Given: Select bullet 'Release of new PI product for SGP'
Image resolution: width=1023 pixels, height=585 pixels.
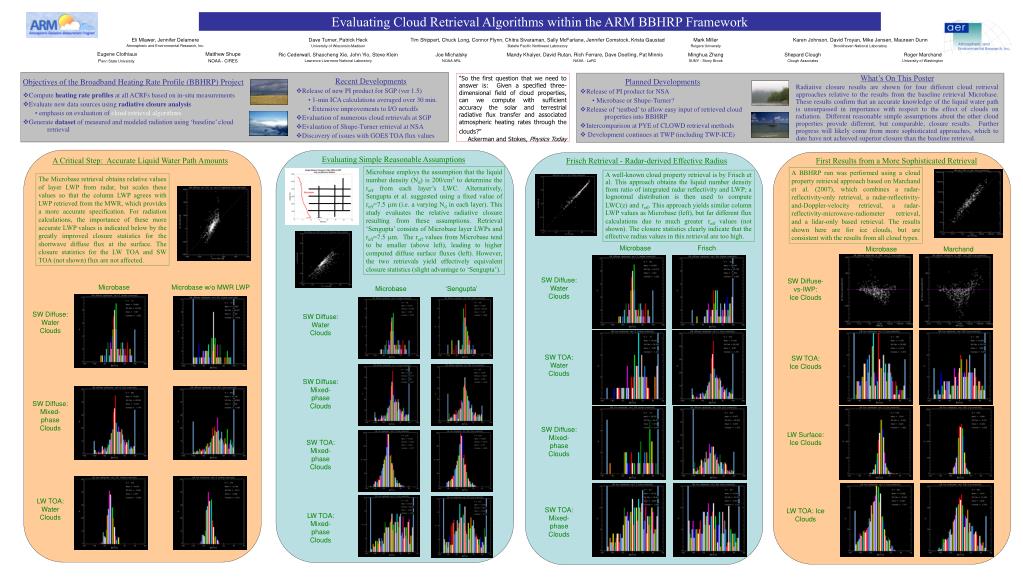Looking at the screenshot, I should [x=359, y=91].
